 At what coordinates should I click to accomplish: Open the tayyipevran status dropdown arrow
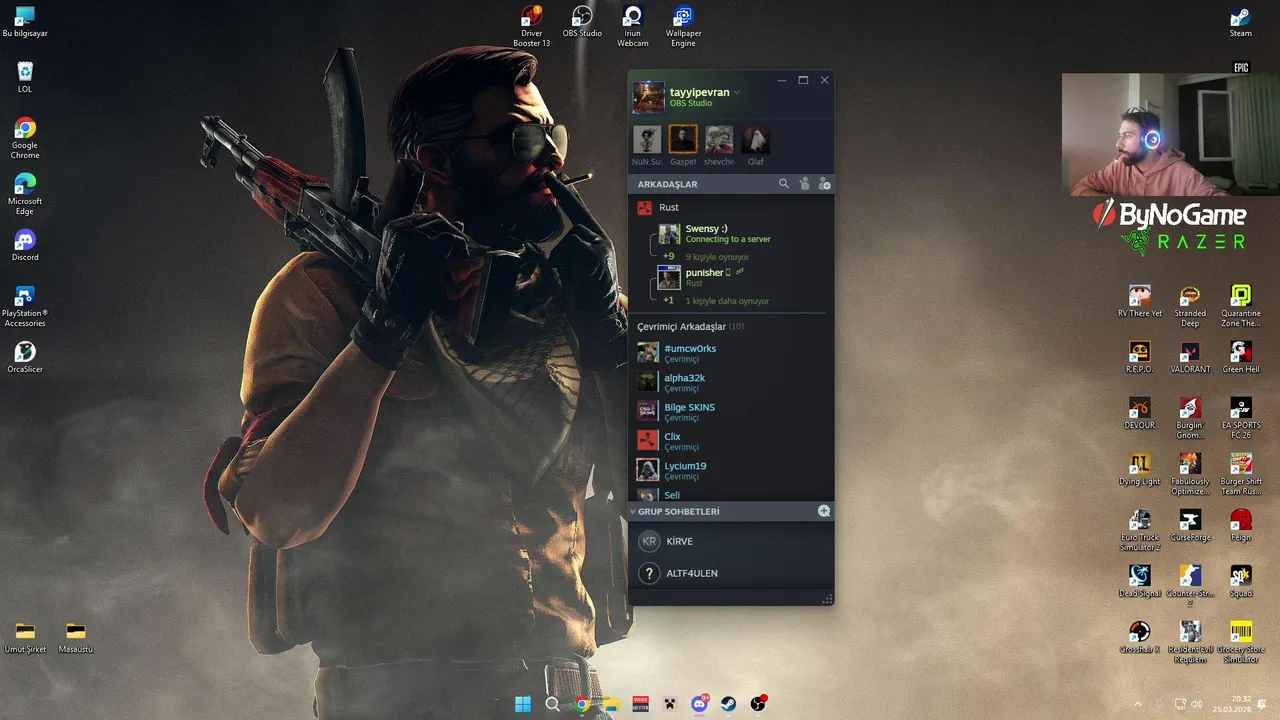click(737, 92)
